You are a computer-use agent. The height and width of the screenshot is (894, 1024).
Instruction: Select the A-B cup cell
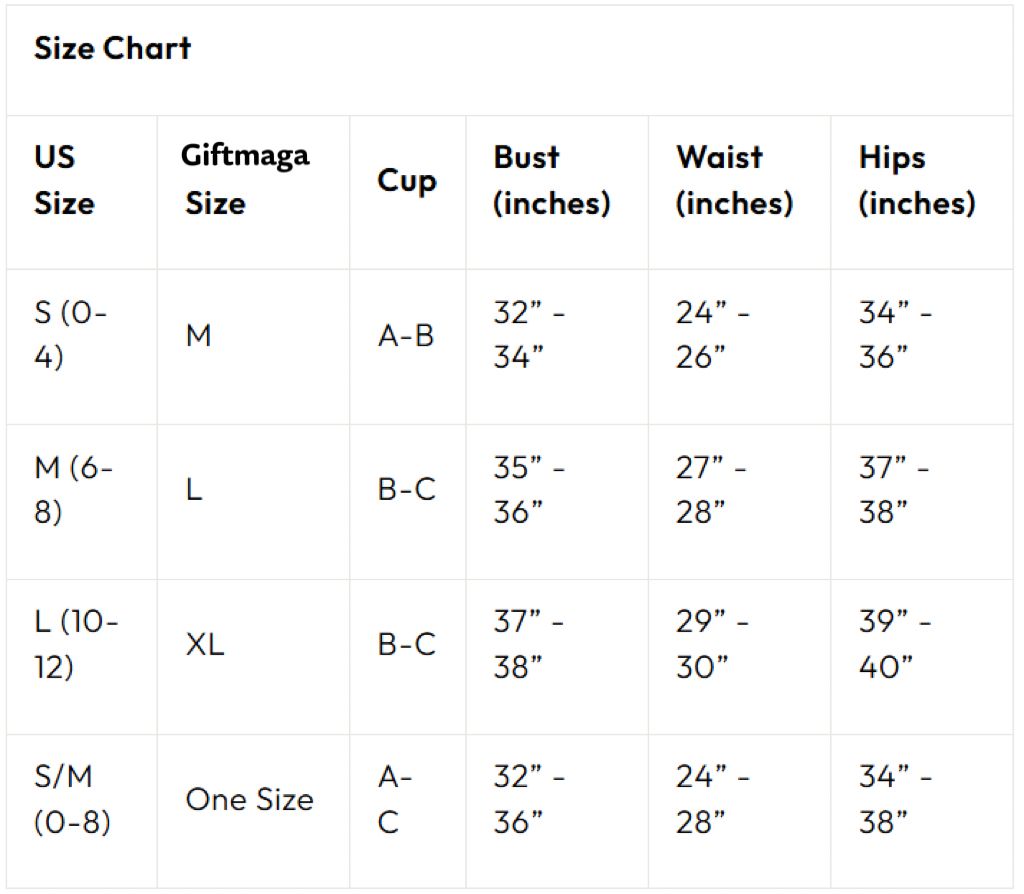coord(406,336)
